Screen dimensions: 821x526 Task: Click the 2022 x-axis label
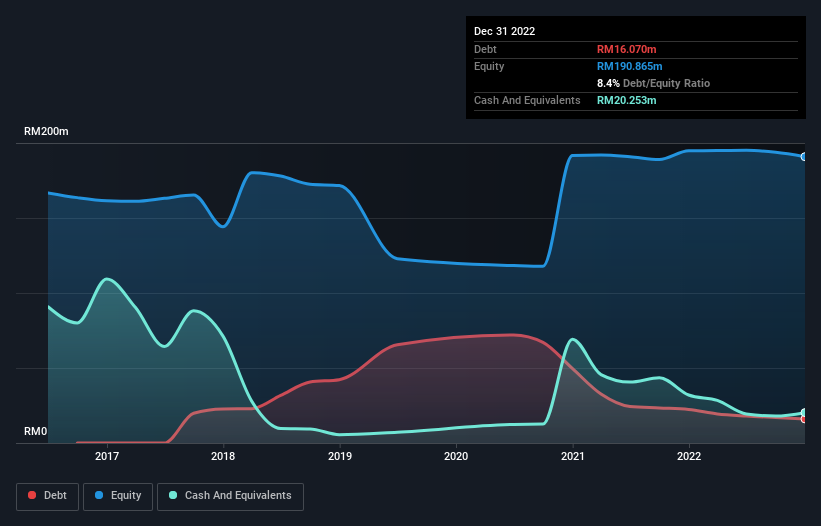pos(689,456)
